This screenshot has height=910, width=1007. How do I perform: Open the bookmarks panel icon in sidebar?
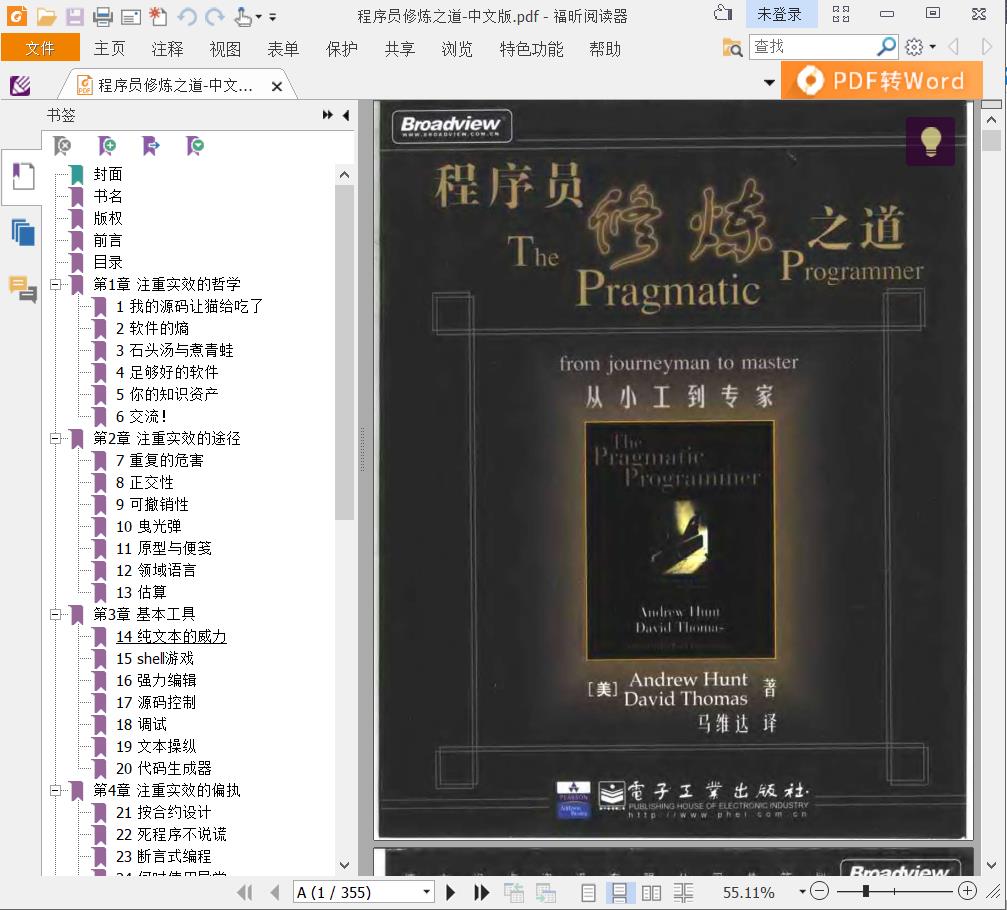click(x=23, y=176)
